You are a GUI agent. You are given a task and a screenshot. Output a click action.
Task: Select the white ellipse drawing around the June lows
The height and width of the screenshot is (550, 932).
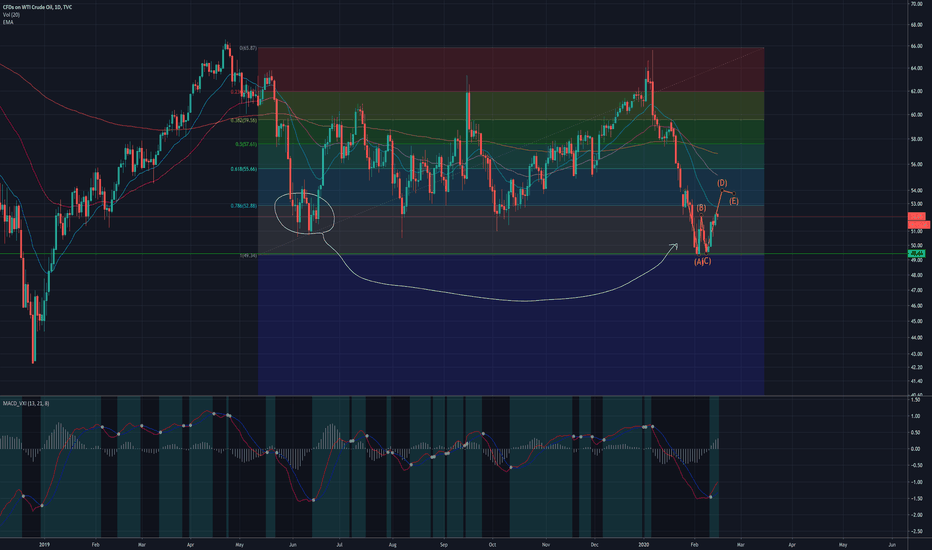[x=304, y=212]
